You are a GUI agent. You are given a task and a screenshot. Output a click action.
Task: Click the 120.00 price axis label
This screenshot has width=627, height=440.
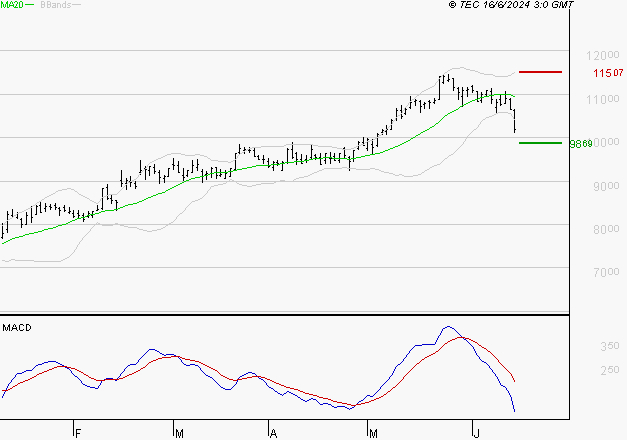pyautogui.click(x=603, y=55)
